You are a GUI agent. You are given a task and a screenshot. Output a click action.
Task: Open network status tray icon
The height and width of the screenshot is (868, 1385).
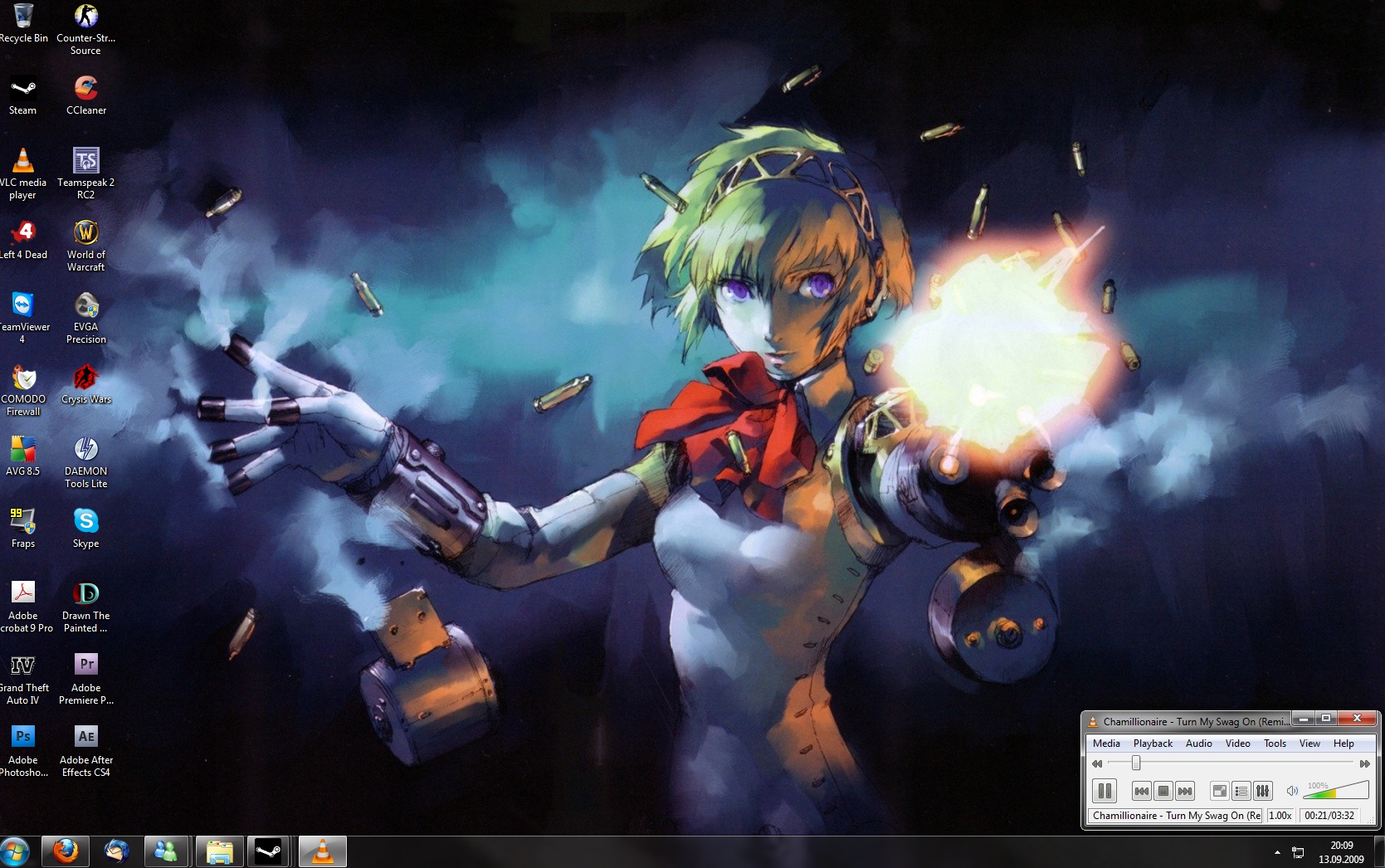coord(1298,852)
